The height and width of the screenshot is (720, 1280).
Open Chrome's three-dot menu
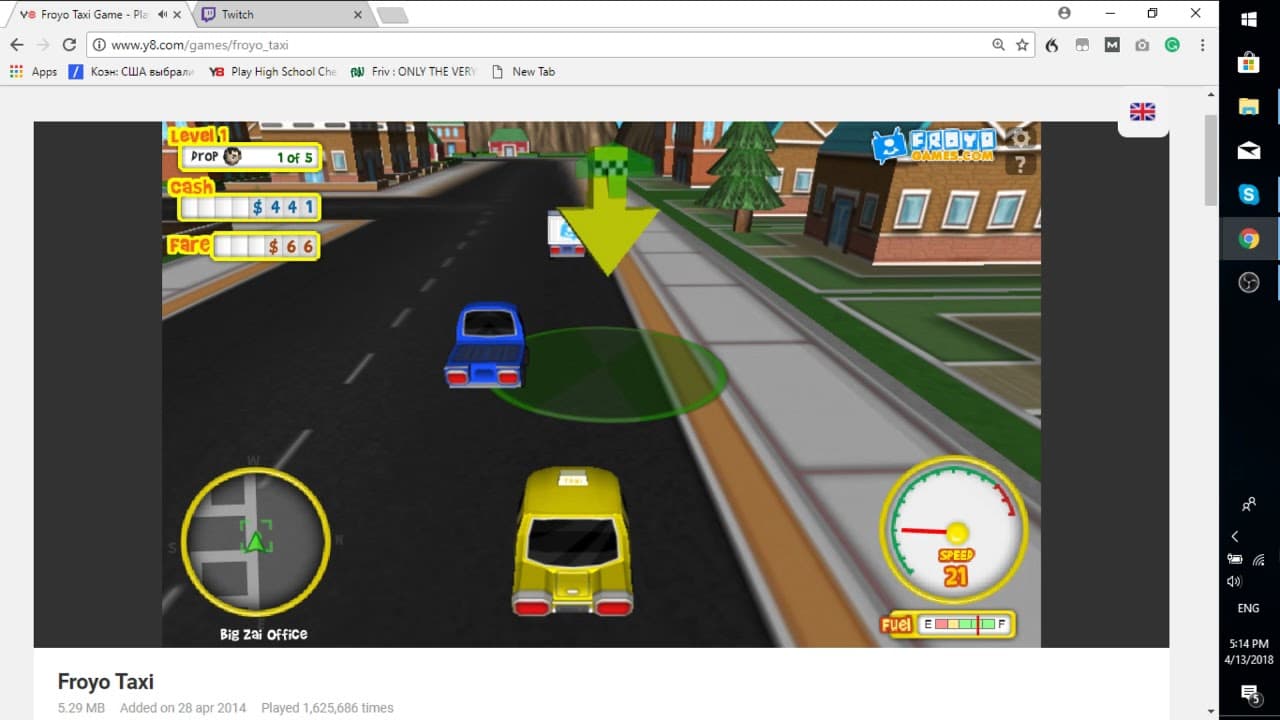coord(1201,45)
